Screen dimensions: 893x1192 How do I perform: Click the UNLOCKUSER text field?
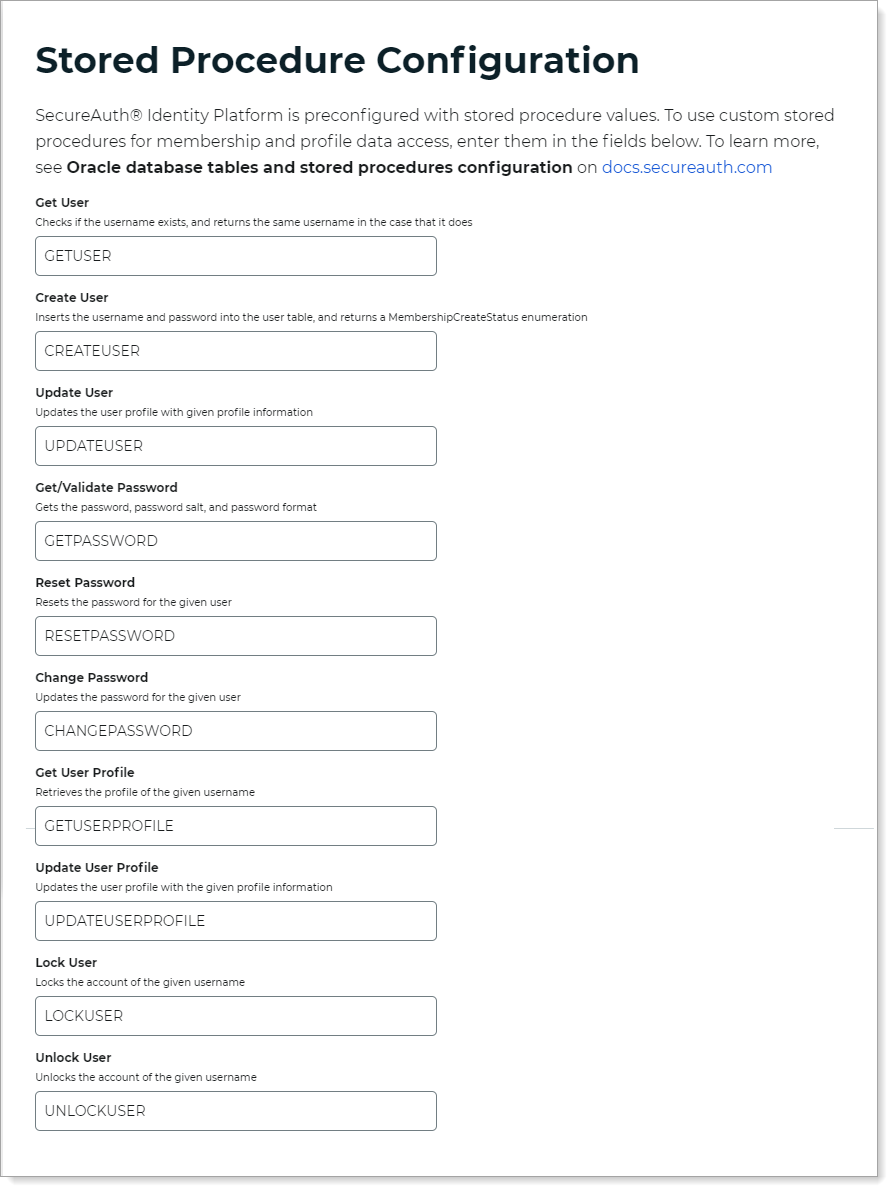(x=236, y=1111)
